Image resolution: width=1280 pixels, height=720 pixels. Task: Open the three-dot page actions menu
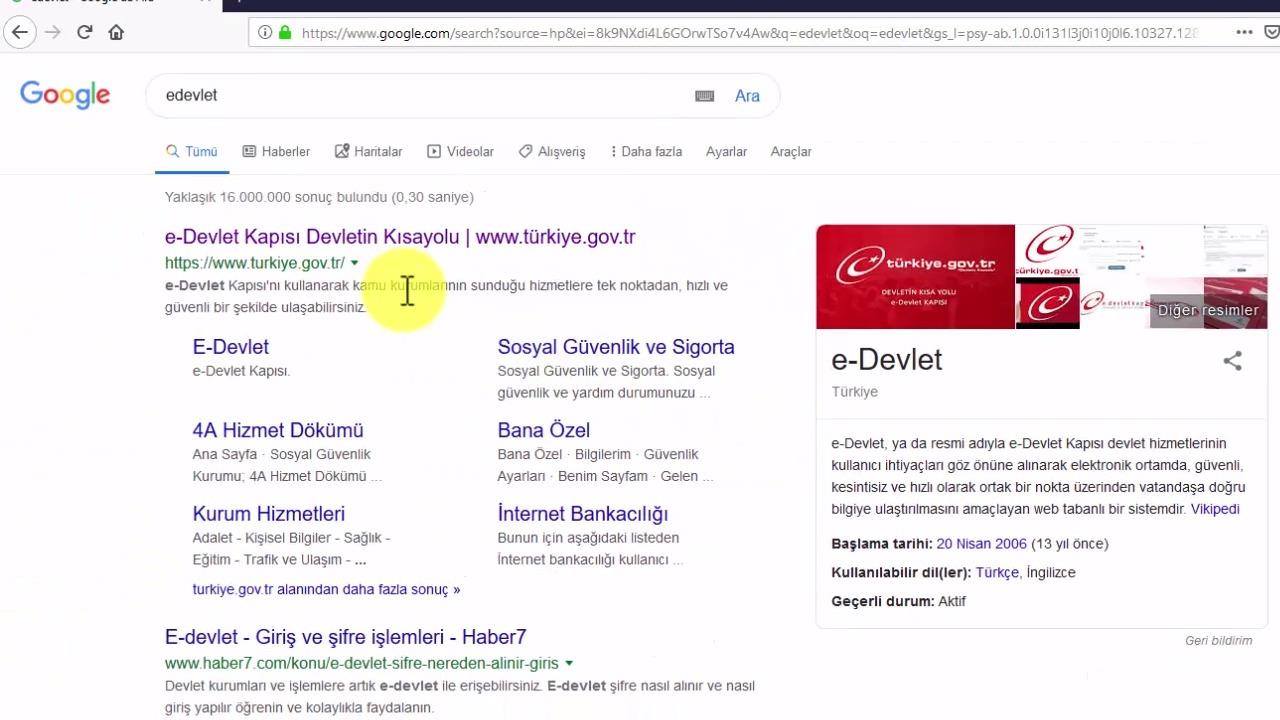click(1244, 32)
